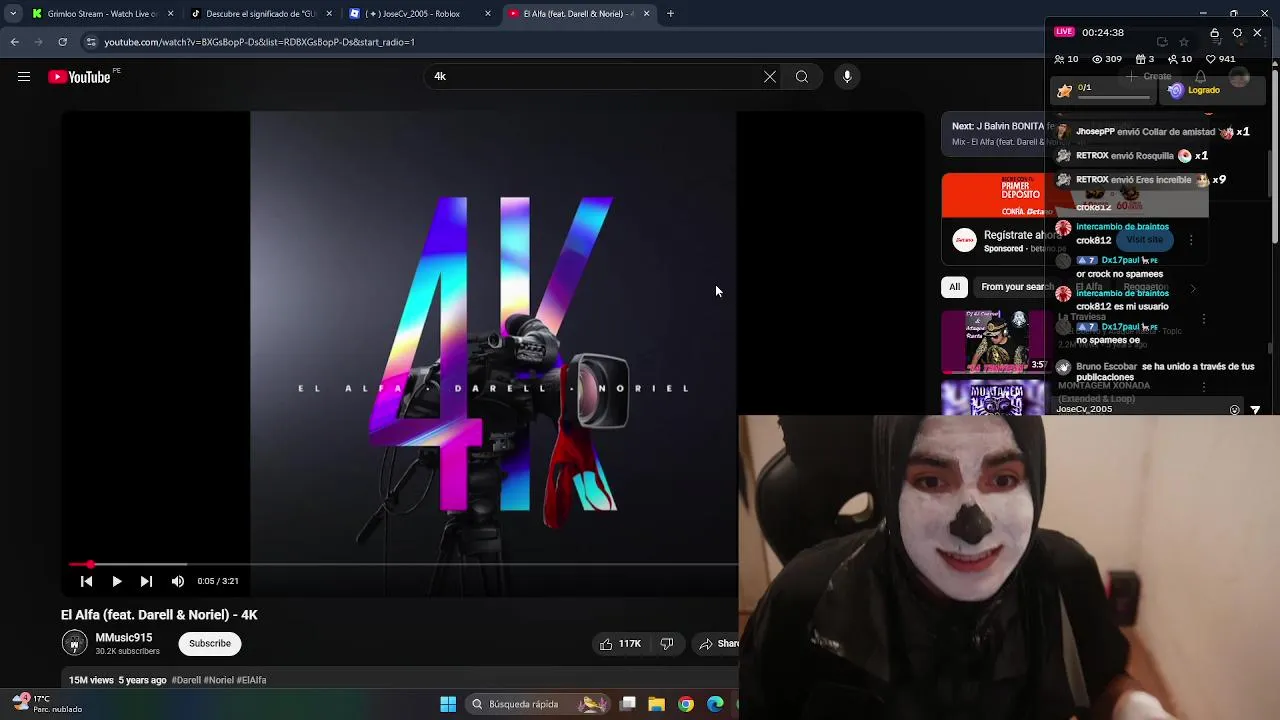Reload the browser page
The width and height of the screenshot is (1280, 720).
62,42
